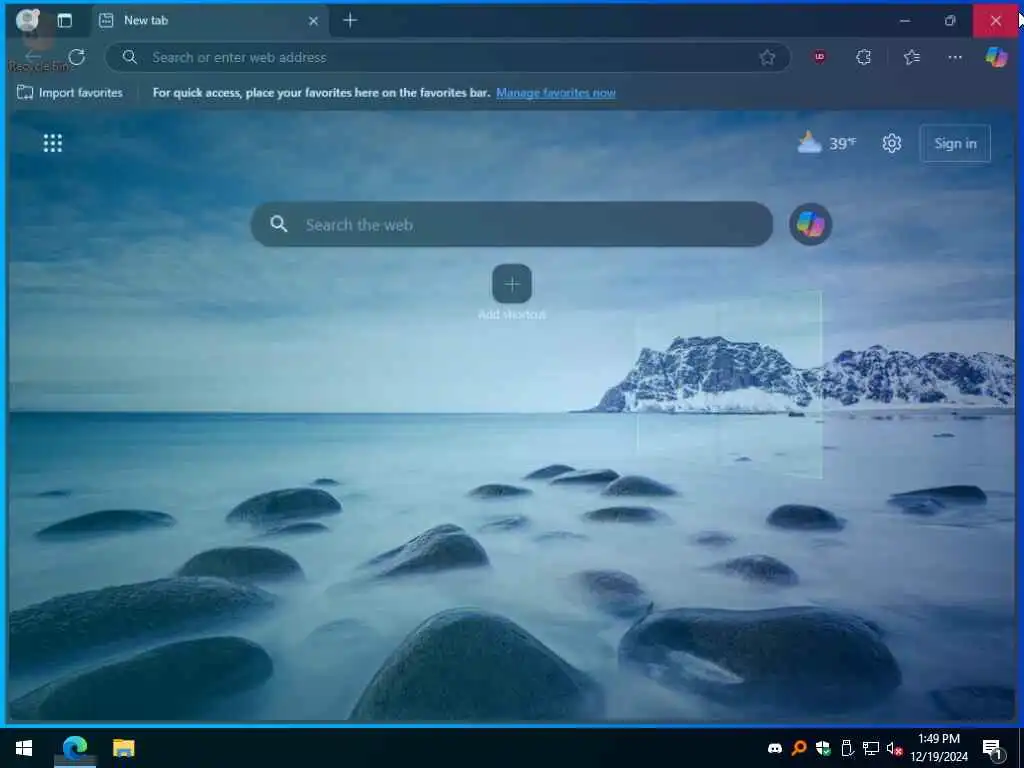This screenshot has height=768, width=1024.
Task: Minimize the Edge window
Action: [904, 21]
